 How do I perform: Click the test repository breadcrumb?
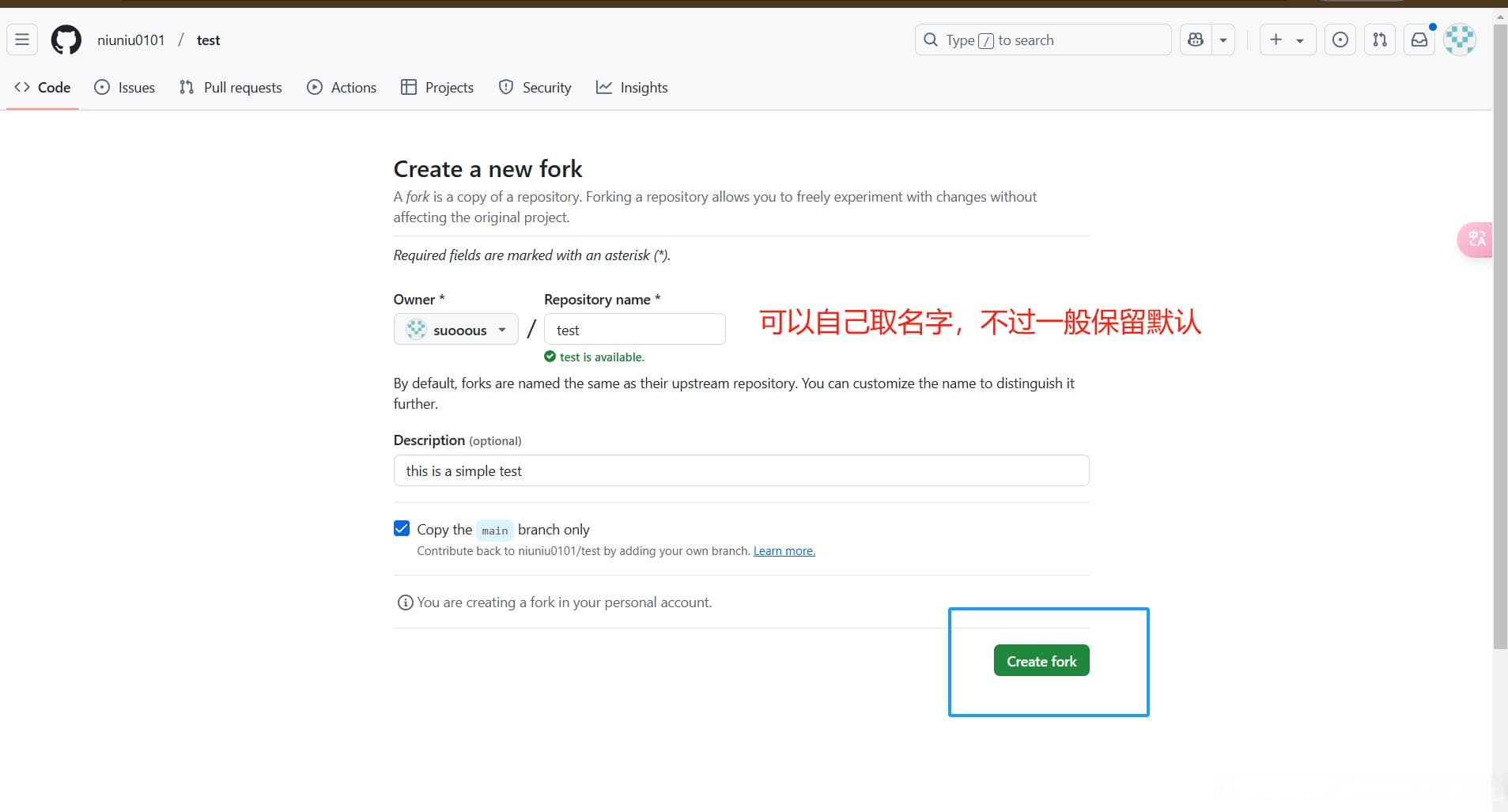(208, 40)
